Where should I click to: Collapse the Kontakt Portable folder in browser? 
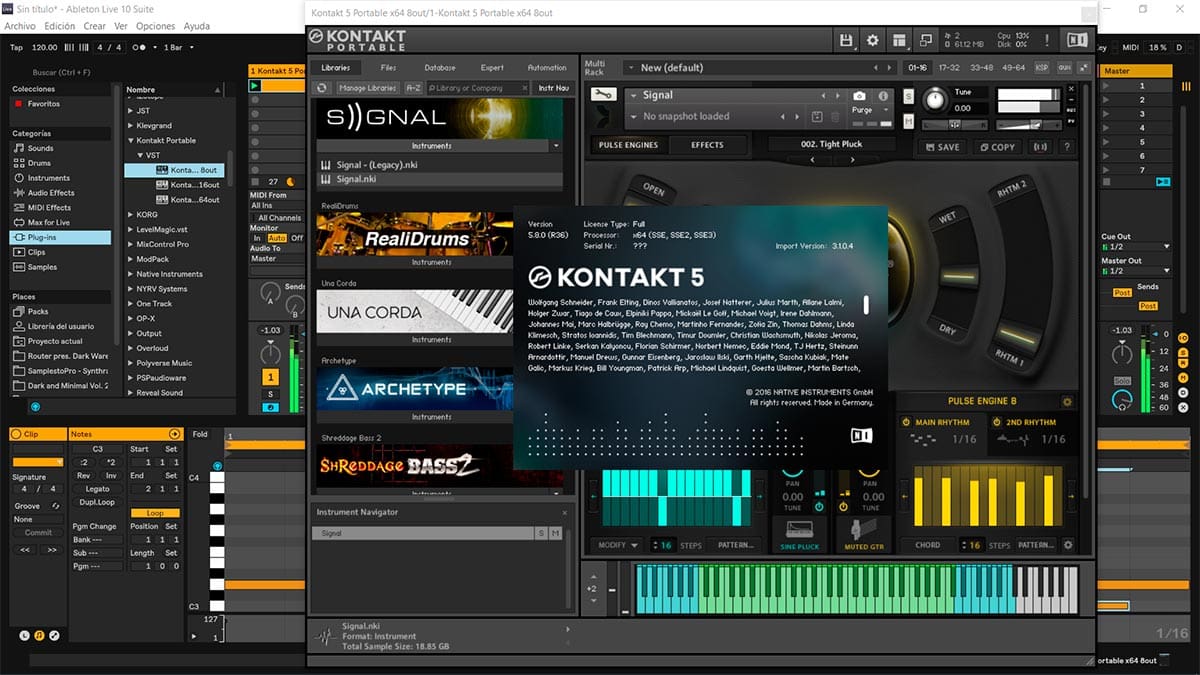[131, 140]
